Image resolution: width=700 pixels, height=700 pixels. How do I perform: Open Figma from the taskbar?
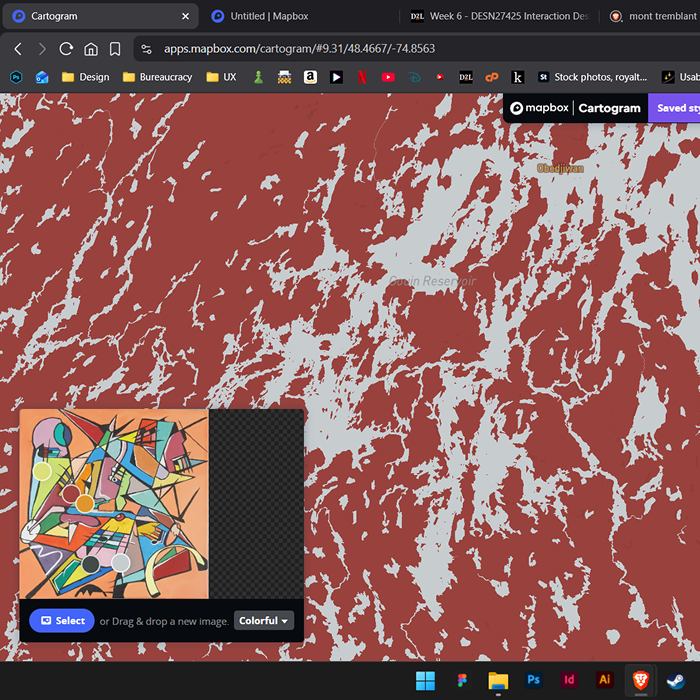pos(462,680)
